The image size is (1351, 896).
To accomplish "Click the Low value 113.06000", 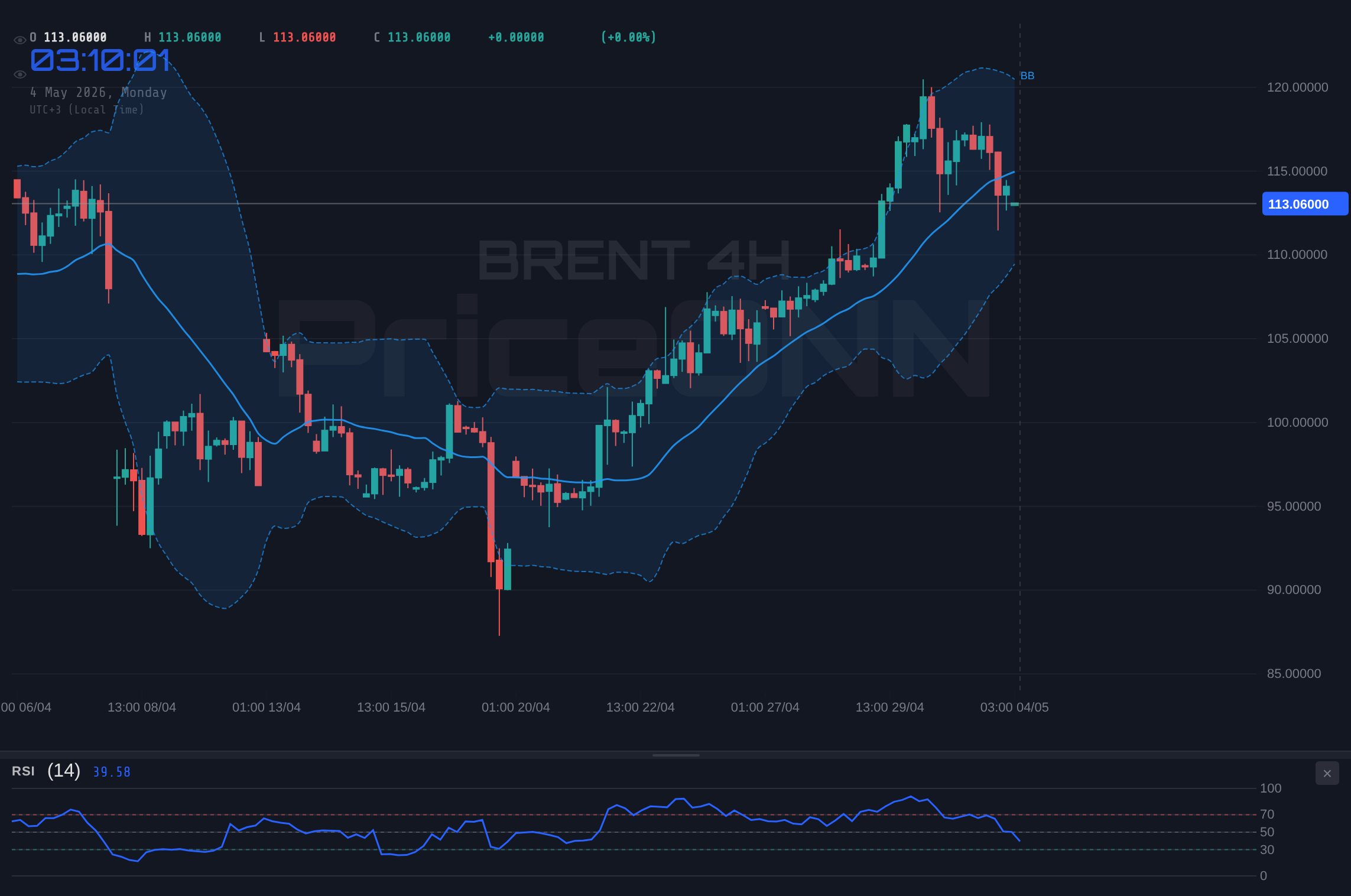I will (304, 37).
